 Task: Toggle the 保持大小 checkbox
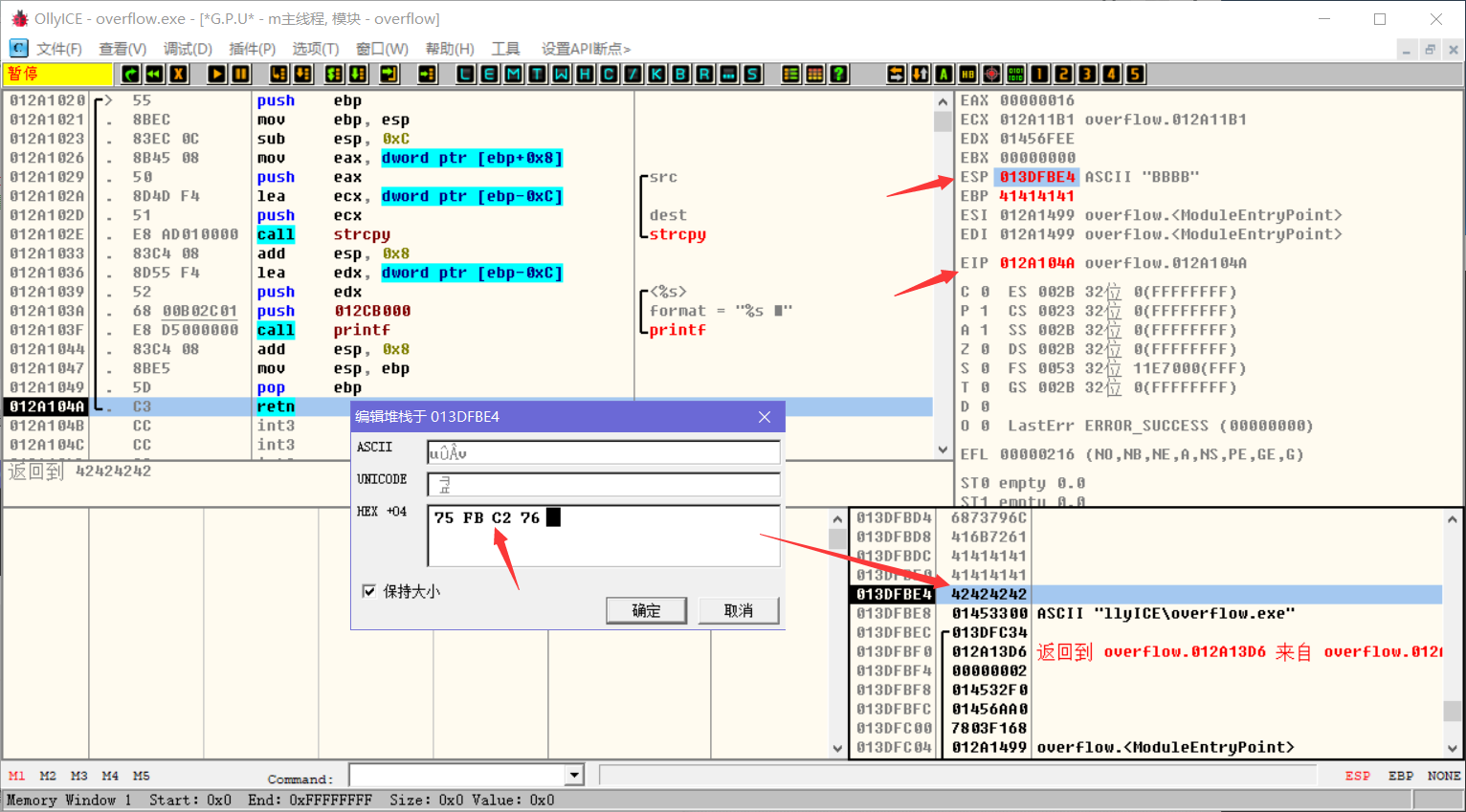point(368,591)
